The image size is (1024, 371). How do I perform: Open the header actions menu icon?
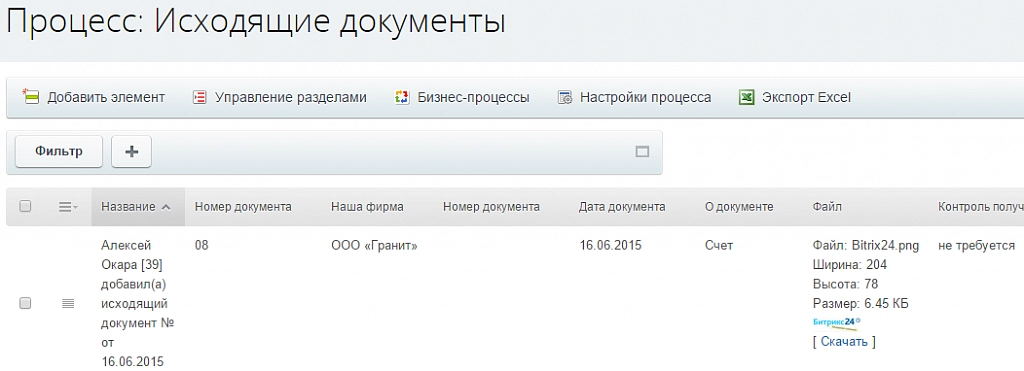tap(68, 206)
